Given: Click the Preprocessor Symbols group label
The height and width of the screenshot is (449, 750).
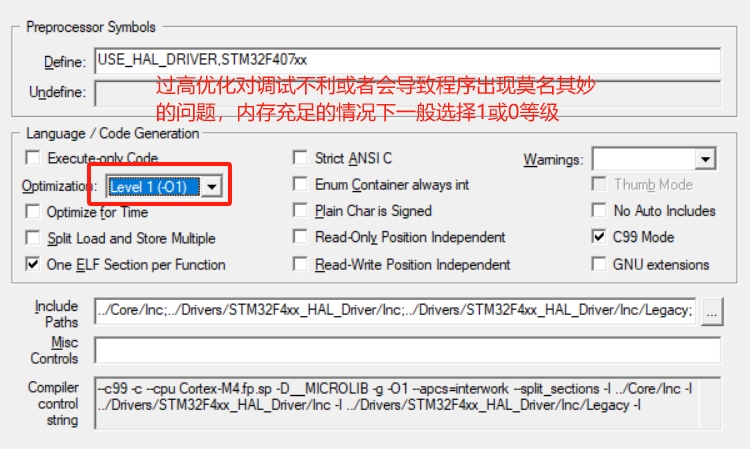Looking at the screenshot, I should click(x=91, y=27).
